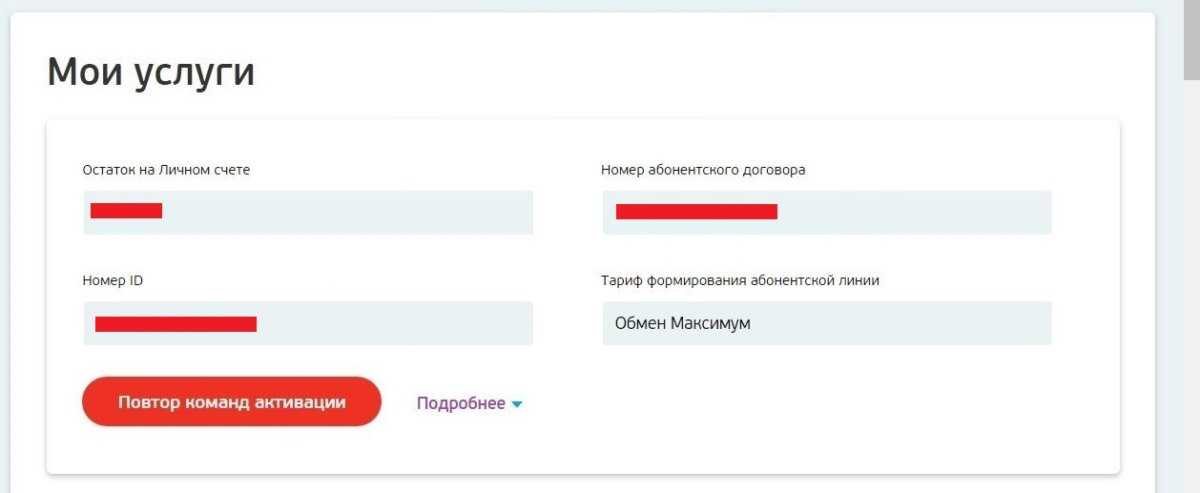This screenshot has width=1200, height=493.
Task: Click the scrollbar track below the thumb
Action: pyautogui.click(x=1191, y=300)
